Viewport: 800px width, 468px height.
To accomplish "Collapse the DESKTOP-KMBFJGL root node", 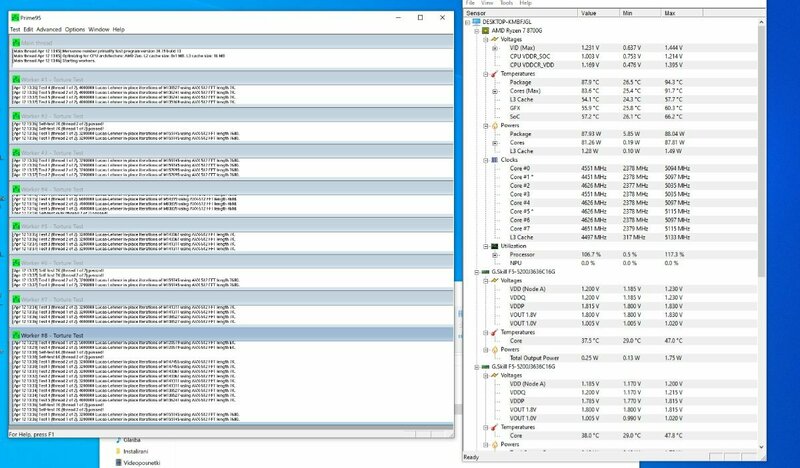I will 467,22.
